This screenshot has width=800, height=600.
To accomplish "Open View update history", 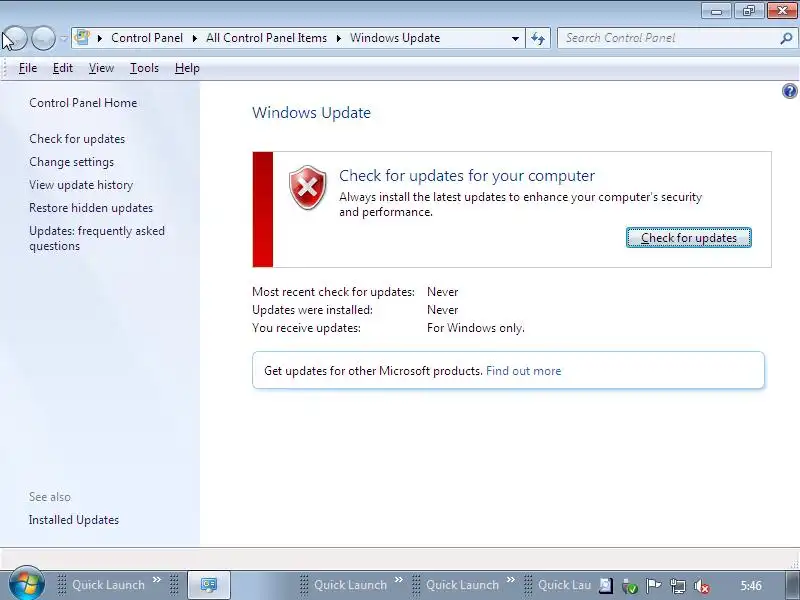I will (81, 185).
